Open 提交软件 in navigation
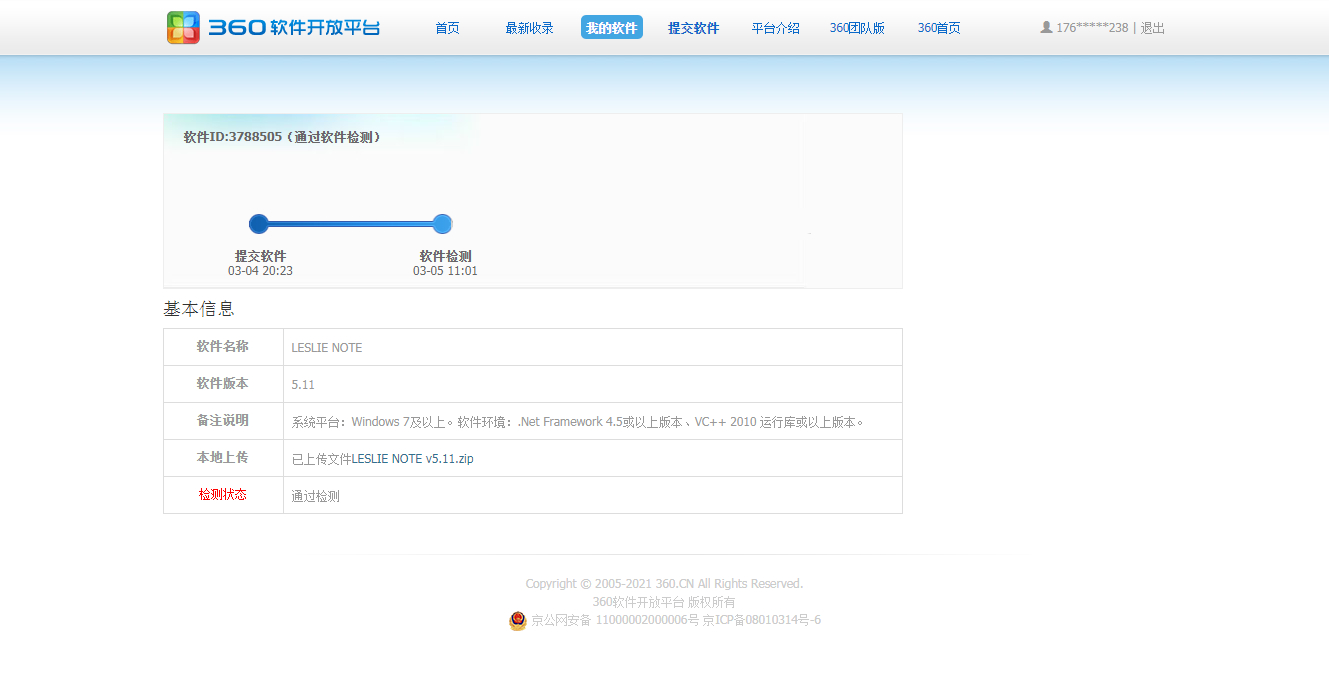The image size is (1329, 698). point(693,28)
